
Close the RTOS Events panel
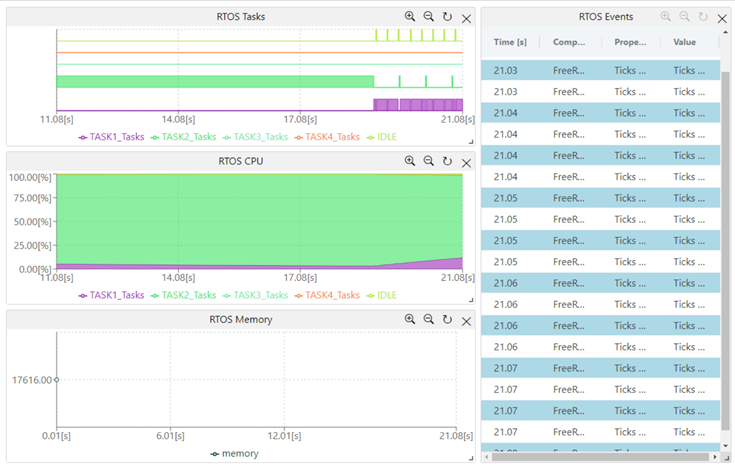click(722, 17)
